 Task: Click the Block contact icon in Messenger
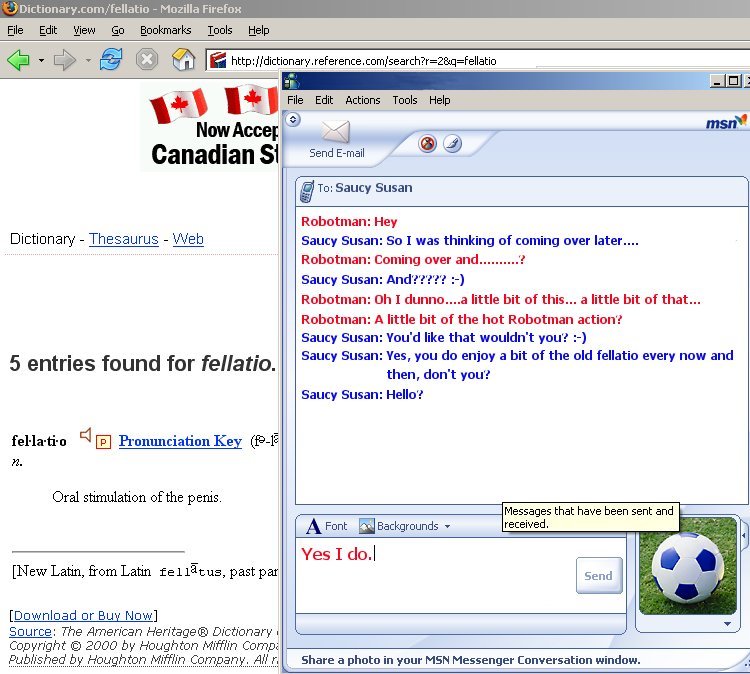(427, 143)
